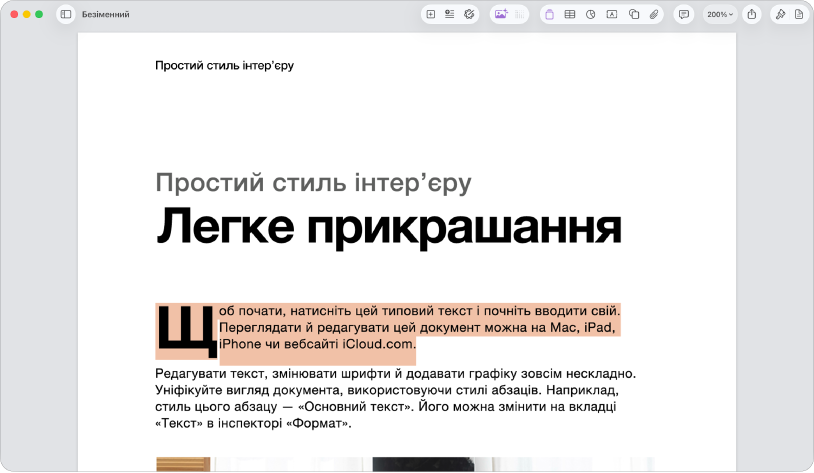Open the 200% zoom dropdown
814x473 pixels.
(720, 15)
